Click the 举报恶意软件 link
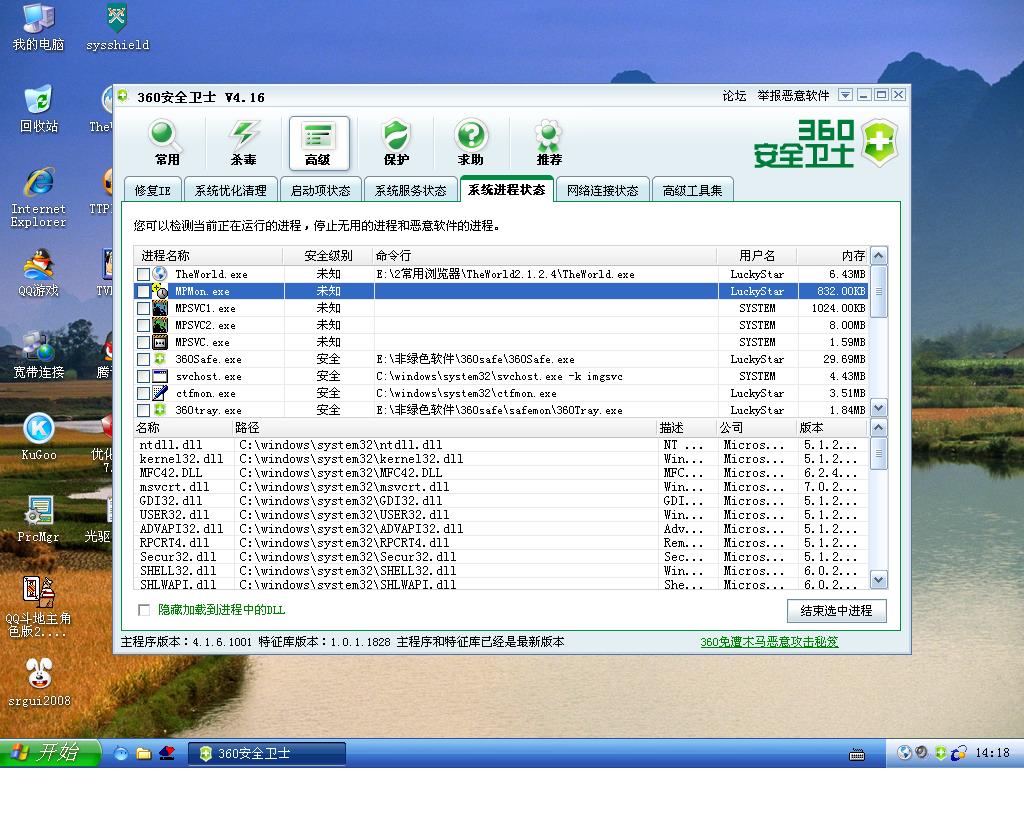Image resolution: width=1024 pixels, height=820 pixels. 793,96
